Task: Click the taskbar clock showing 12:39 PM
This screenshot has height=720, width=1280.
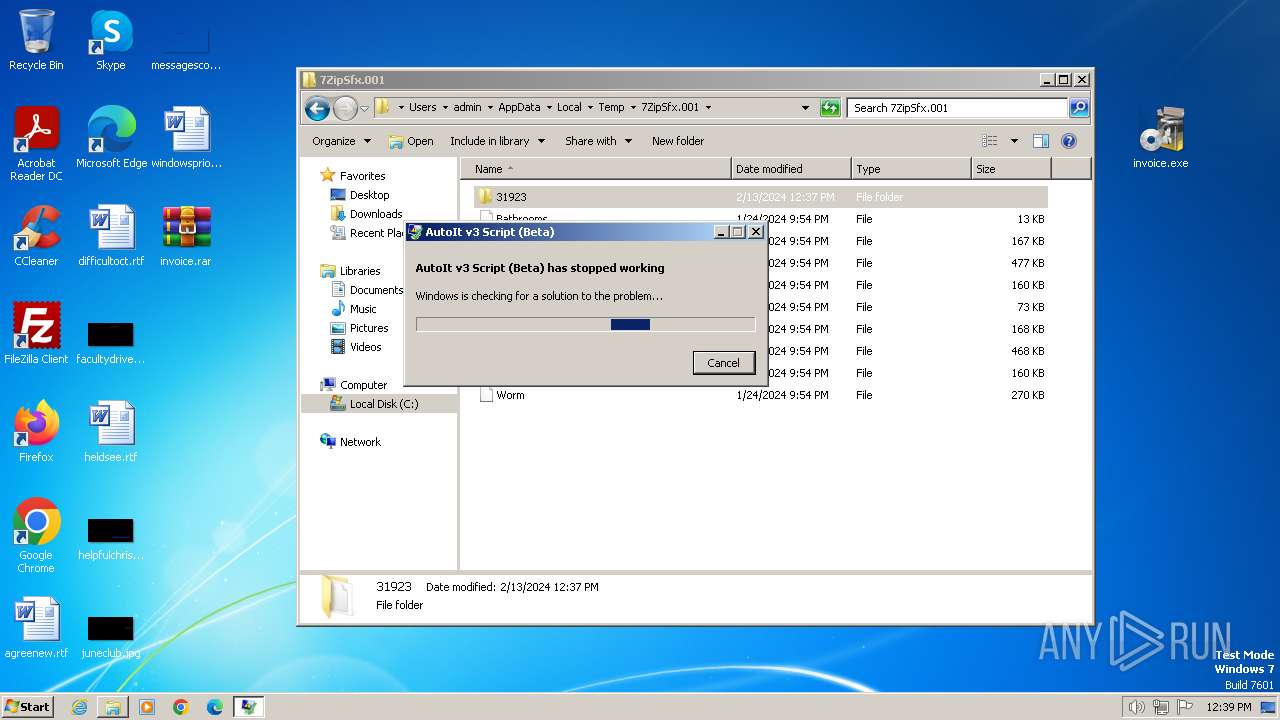Action: coord(1228,707)
